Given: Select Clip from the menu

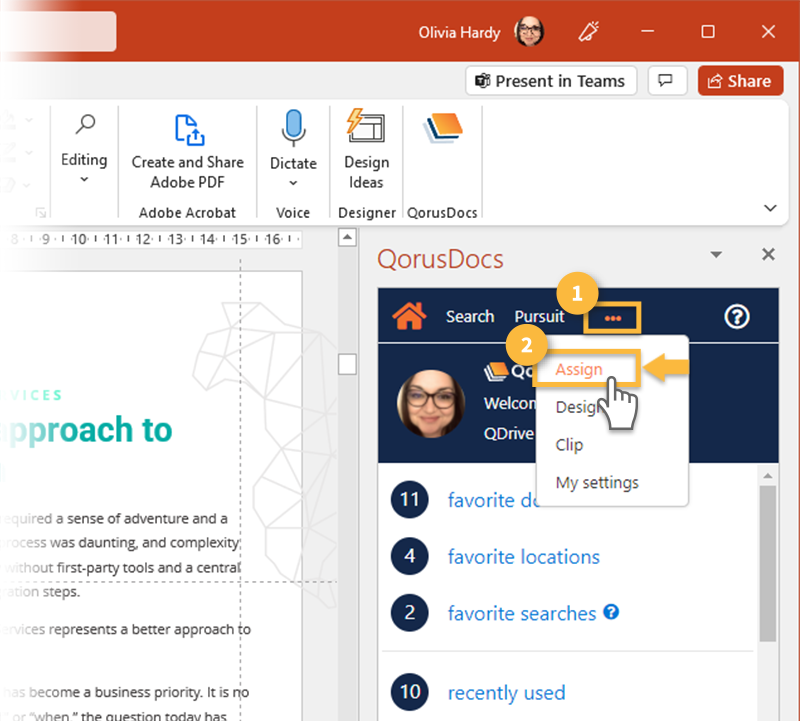Looking at the screenshot, I should pyautogui.click(x=569, y=445).
